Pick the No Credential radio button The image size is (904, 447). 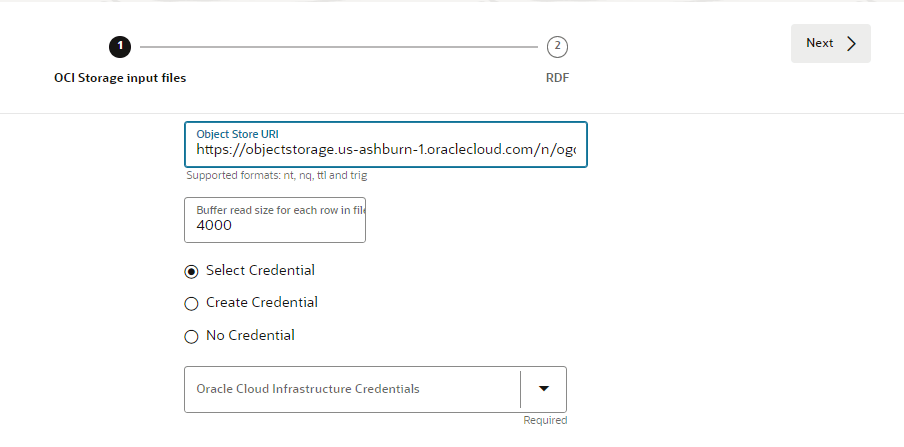[192, 337]
